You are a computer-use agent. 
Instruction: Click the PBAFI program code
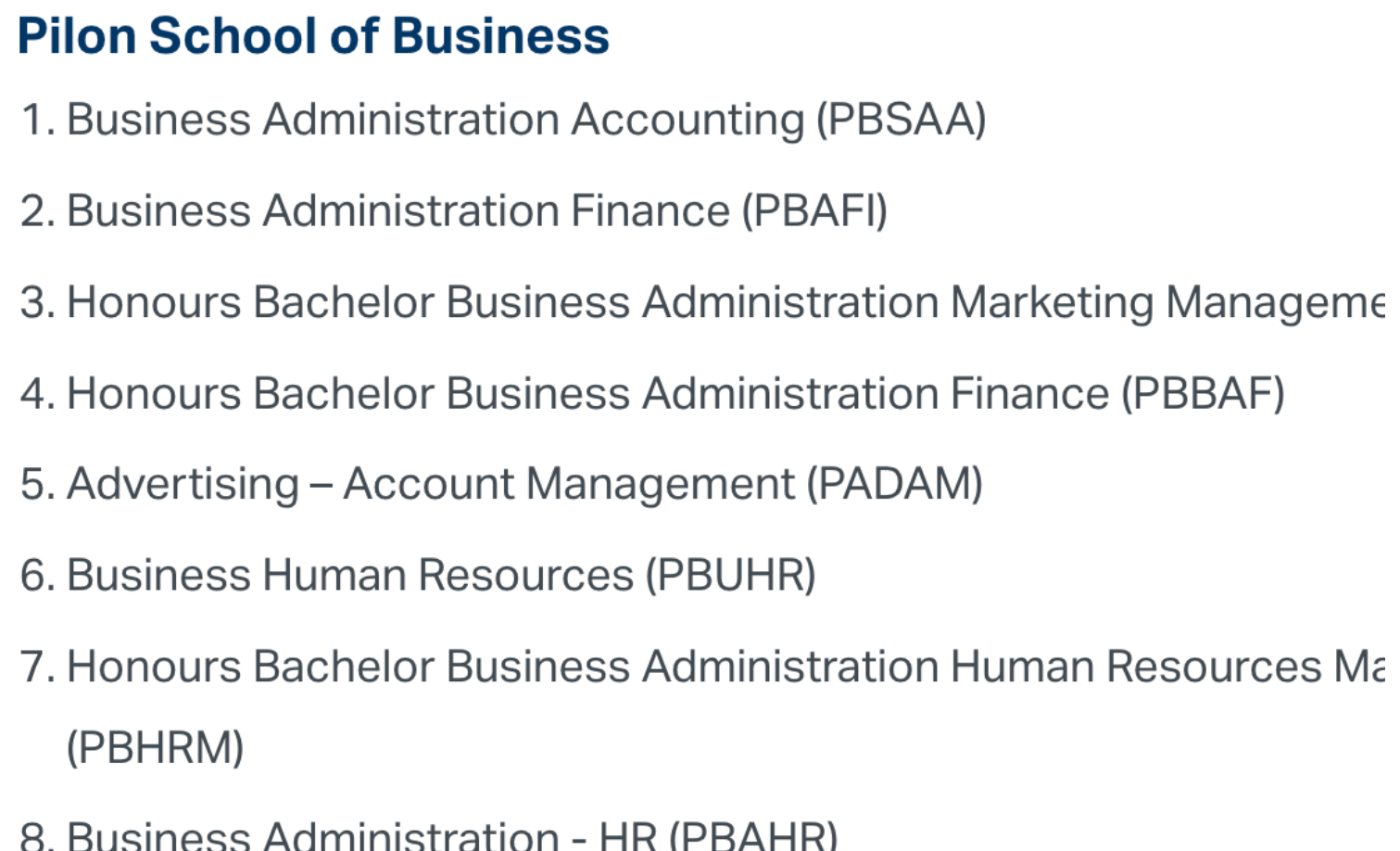pos(814,210)
